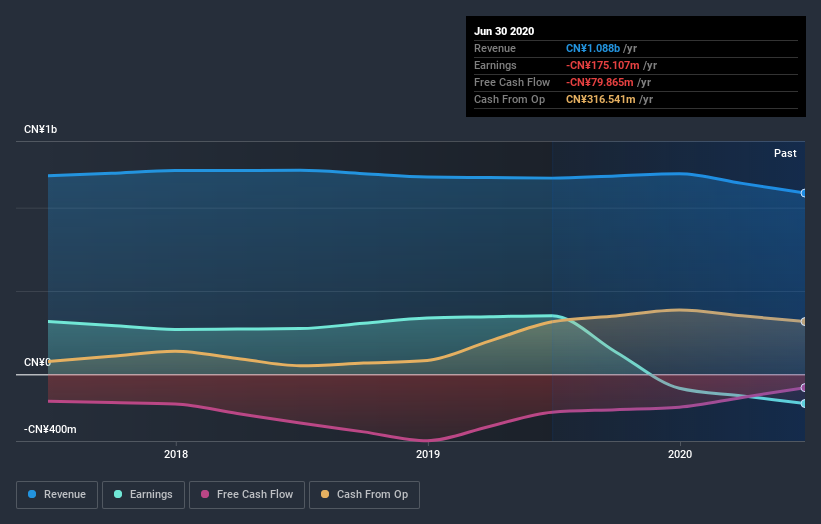821x524 pixels.
Task: Click the 2019 axis label
Action: [428, 454]
